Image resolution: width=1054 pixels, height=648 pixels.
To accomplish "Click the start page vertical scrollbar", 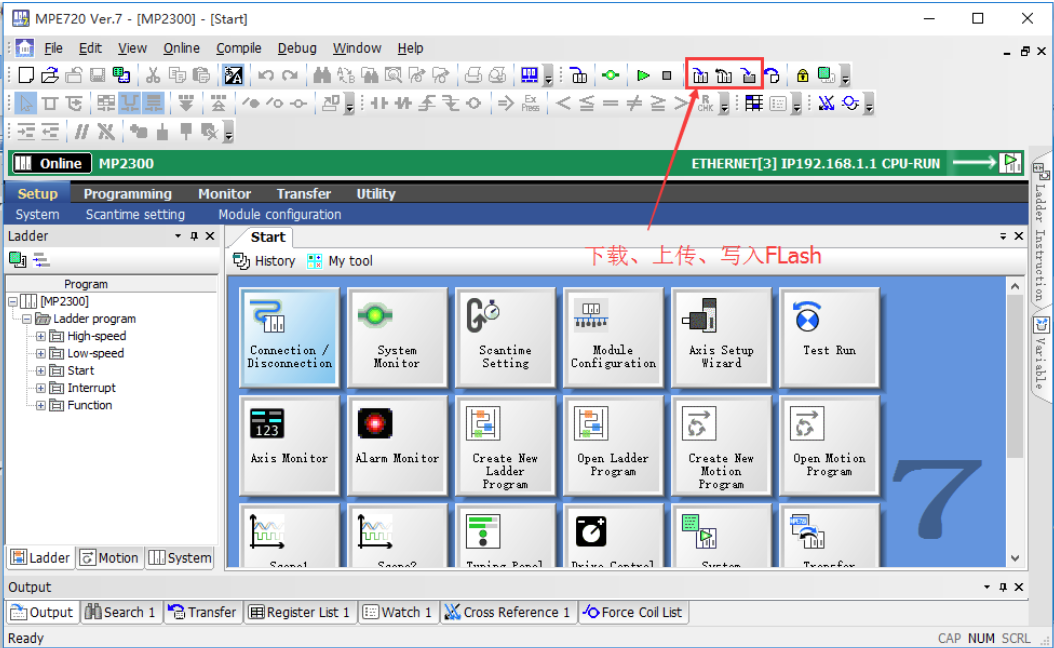I will pos(1015,420).
